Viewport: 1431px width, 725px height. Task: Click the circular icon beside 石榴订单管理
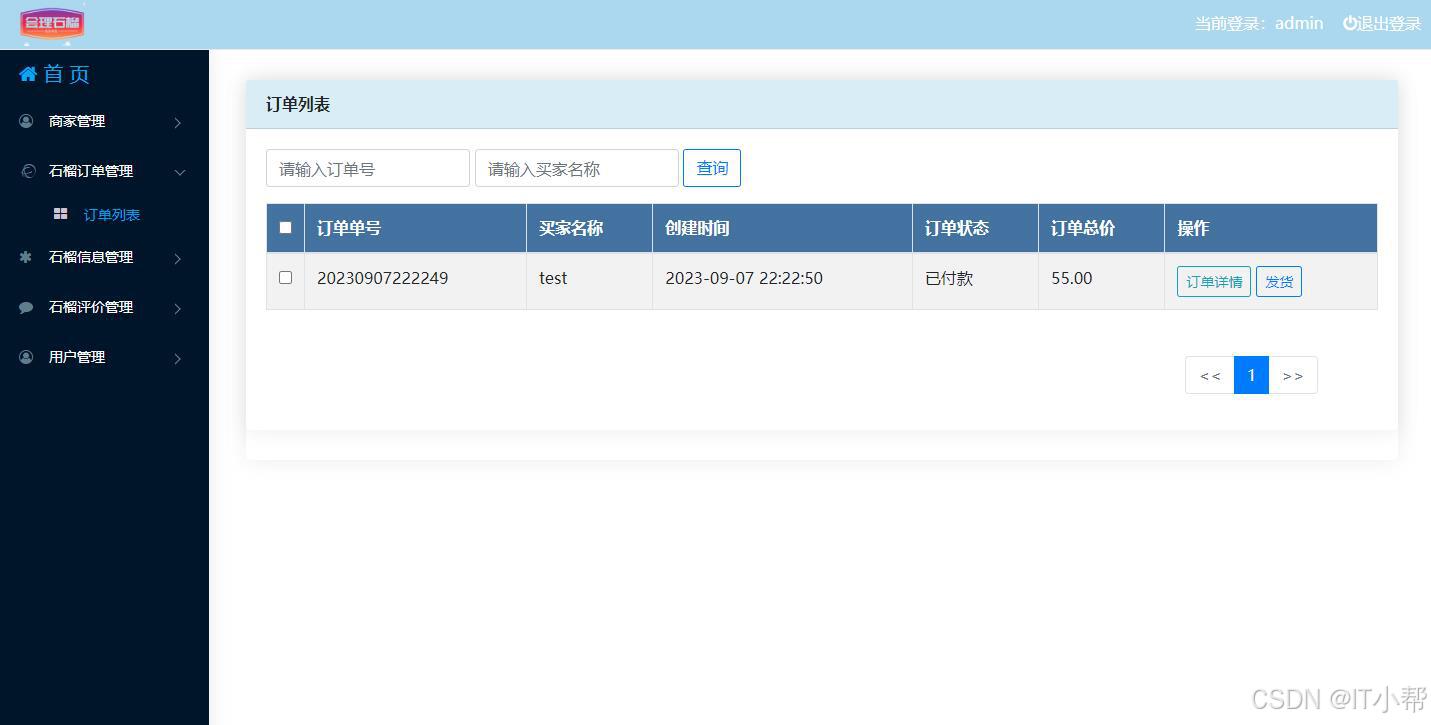[28, 171]
